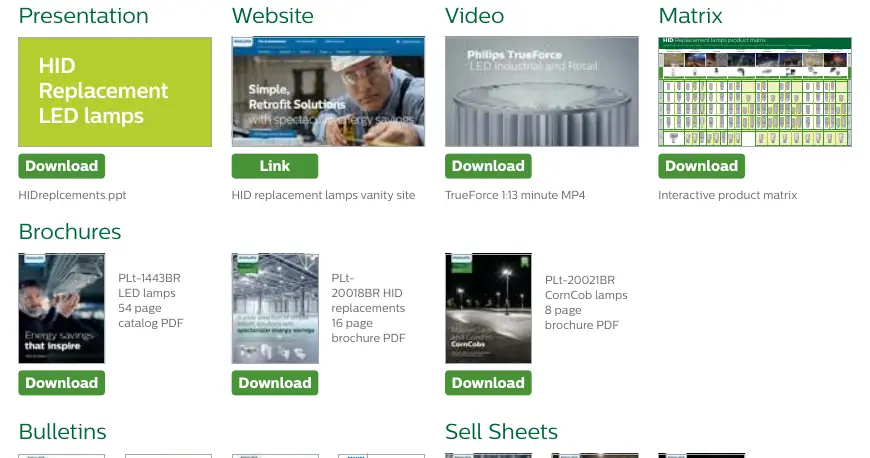The height and width of the screenshot is (458, 870).
Task: Select the Interactive product matrix caption
Action: [x=727, y=195]
